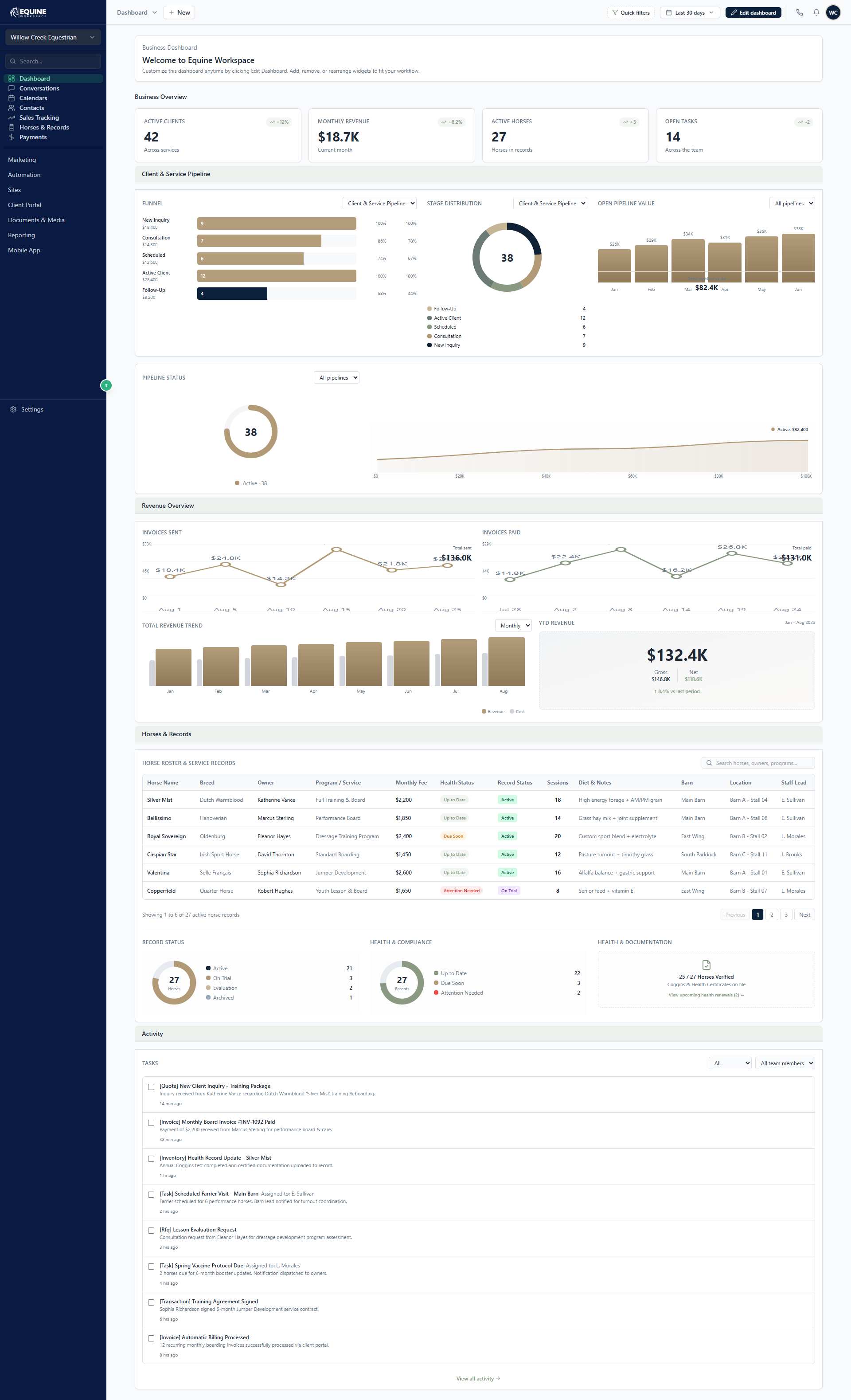Click the Calendars icon in sidebar
The width and height of the screenshot is (851, 1400).
point(12,98)
